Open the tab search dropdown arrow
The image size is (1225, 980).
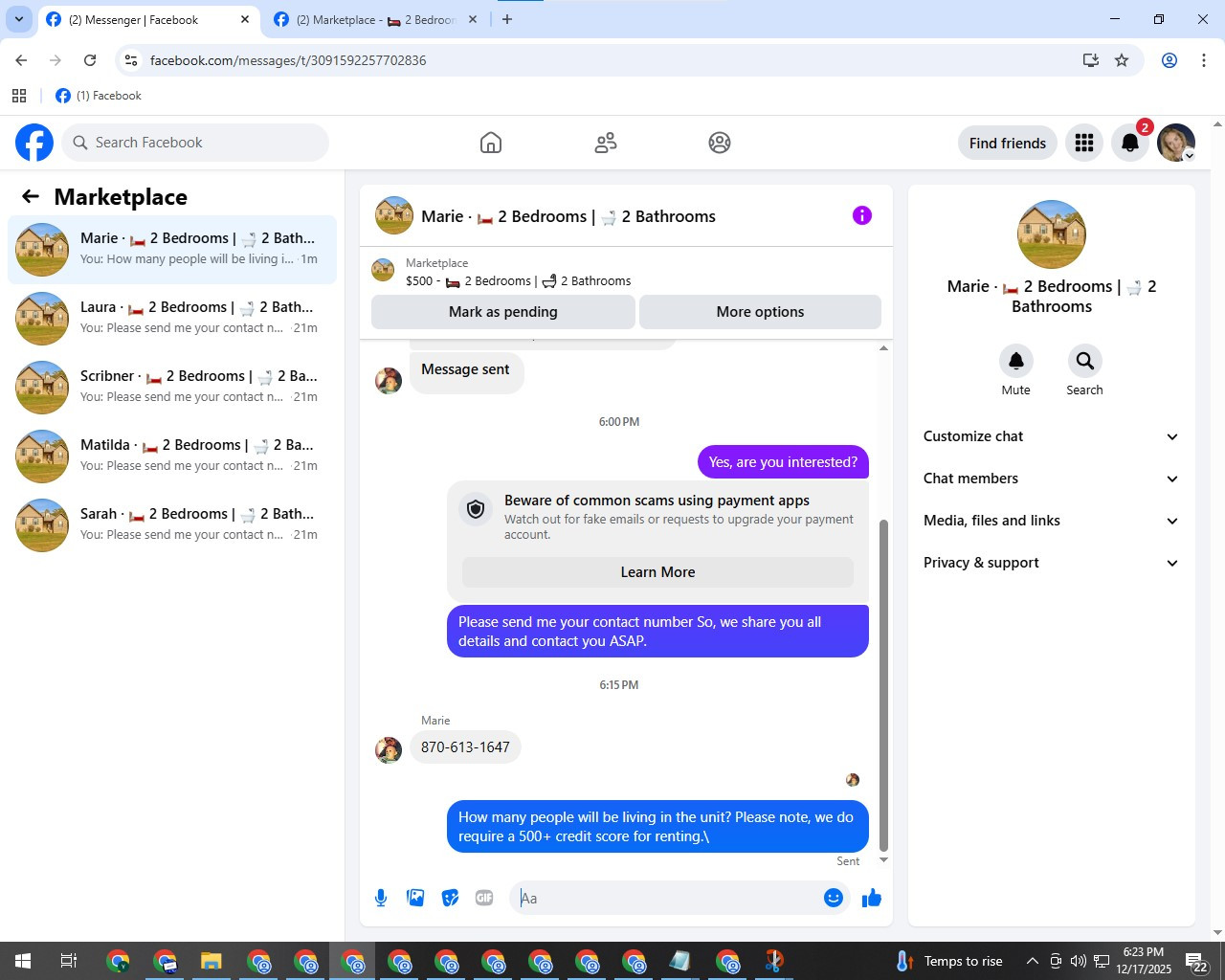pyautogui.click(x=18, y=19)
